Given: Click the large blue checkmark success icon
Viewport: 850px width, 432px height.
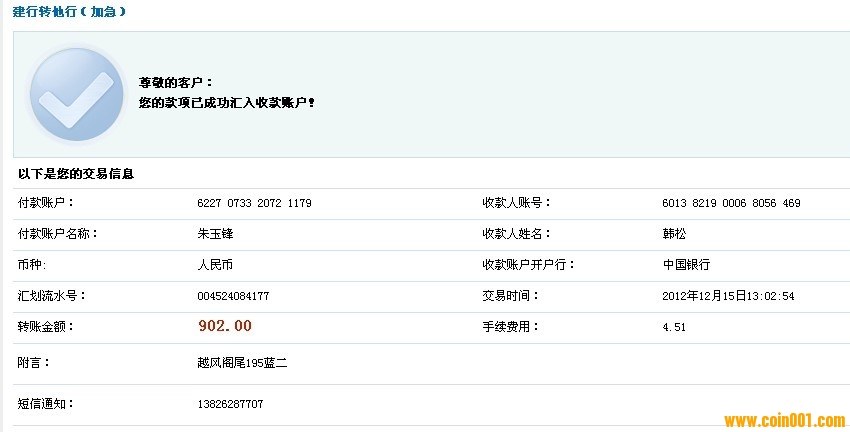Looking at the screenshot, I should [x=76, y=95].
